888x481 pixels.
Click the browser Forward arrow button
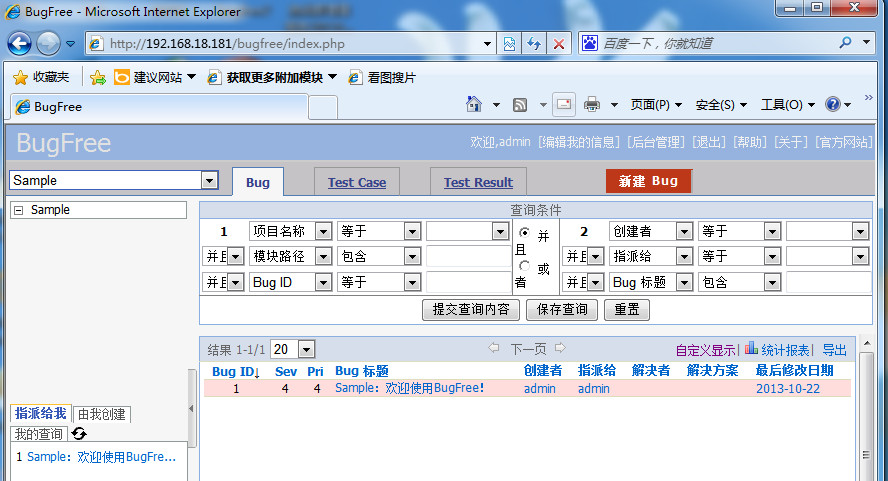[x=48, y=44]
